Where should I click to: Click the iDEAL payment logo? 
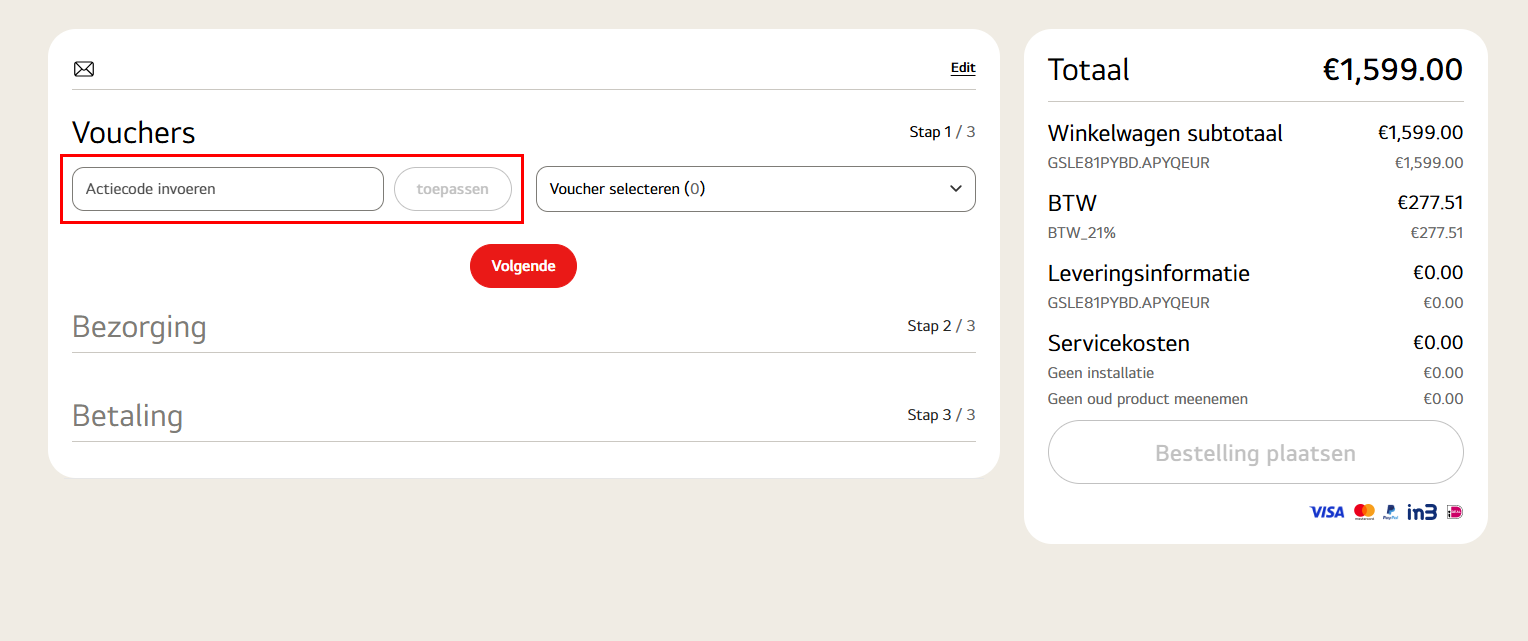click(x=1454, y=512)
